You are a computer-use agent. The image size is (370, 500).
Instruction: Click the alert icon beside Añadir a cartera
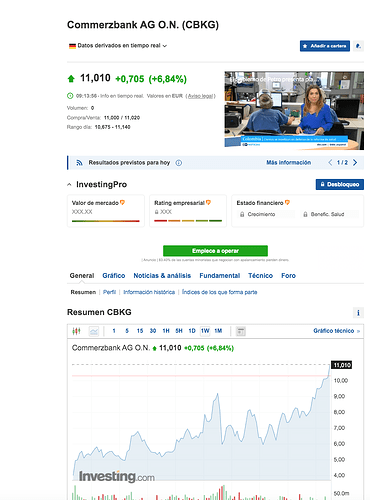(358, 46)
